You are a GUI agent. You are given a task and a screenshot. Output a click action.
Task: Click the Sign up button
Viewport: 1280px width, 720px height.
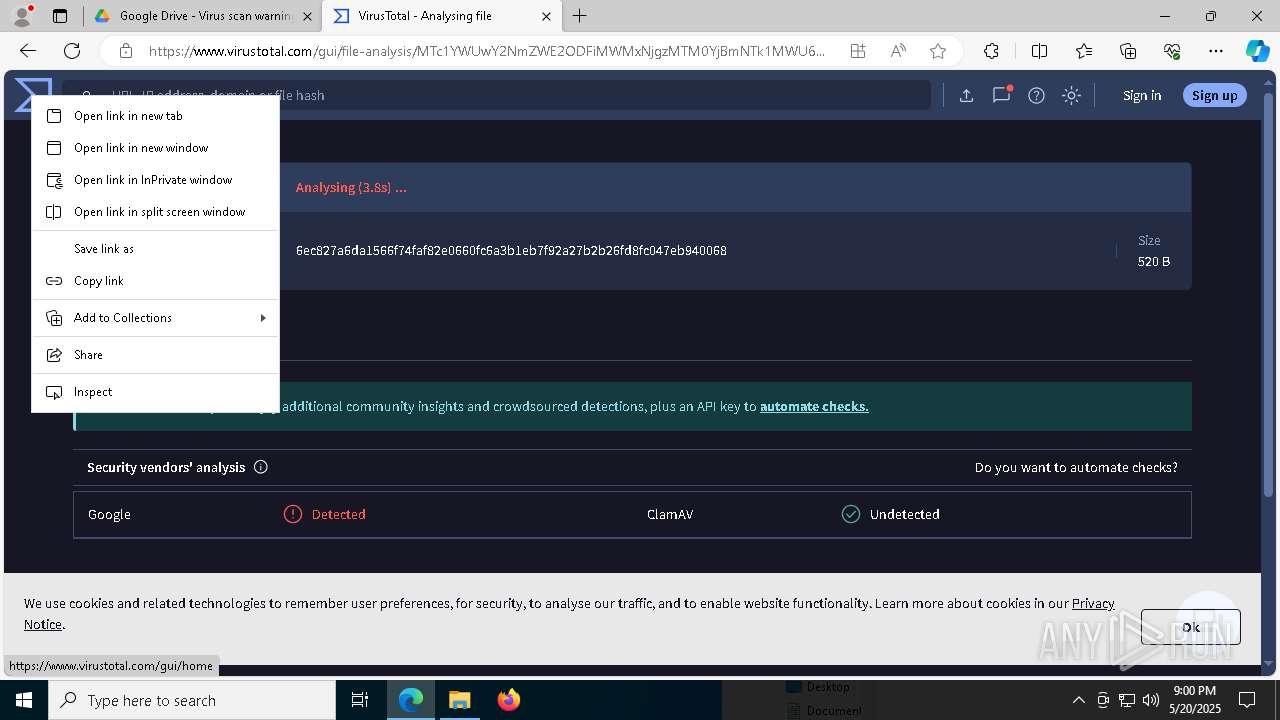(1215, 95)
